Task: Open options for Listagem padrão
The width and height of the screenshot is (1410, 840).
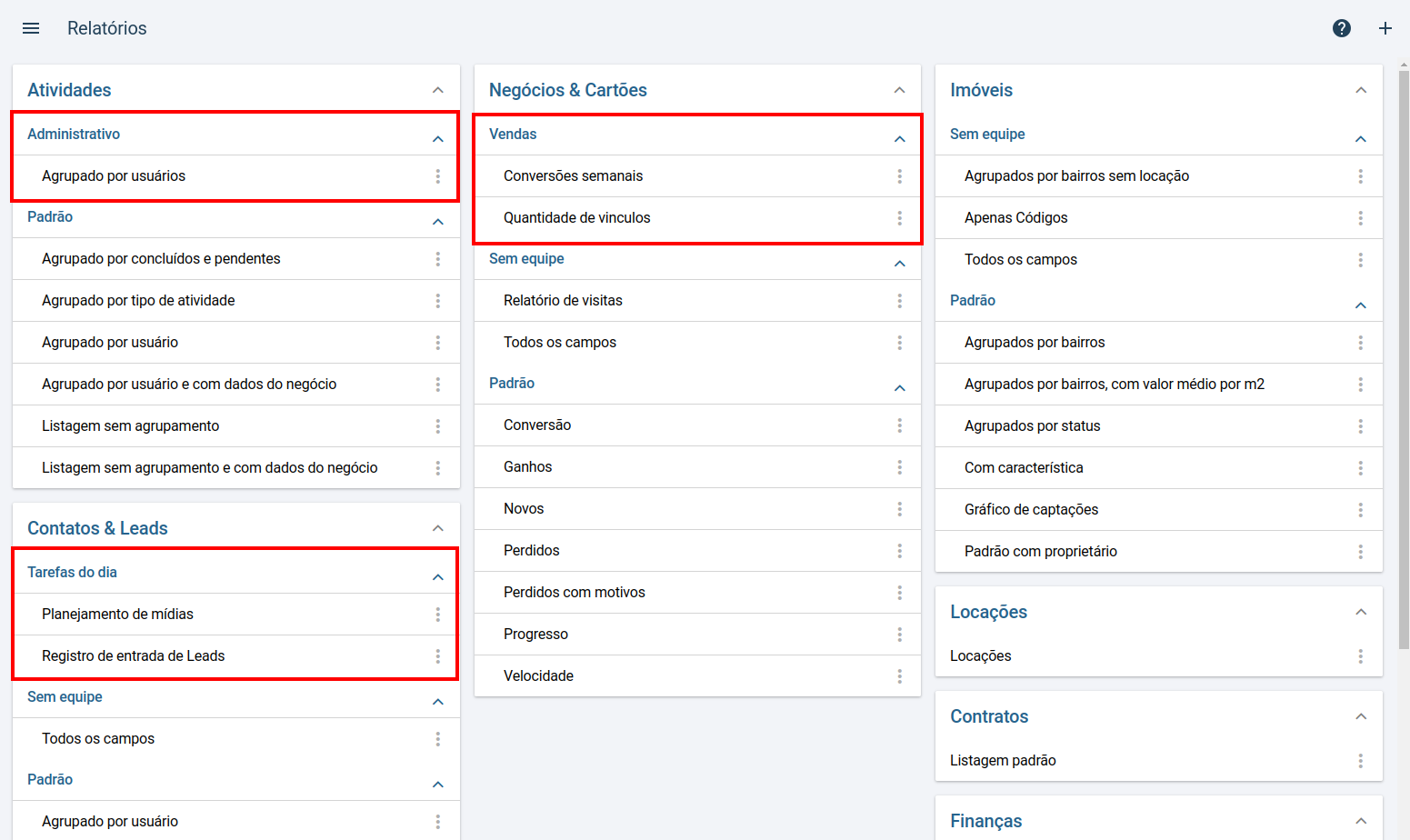Action: [1361, 761]
